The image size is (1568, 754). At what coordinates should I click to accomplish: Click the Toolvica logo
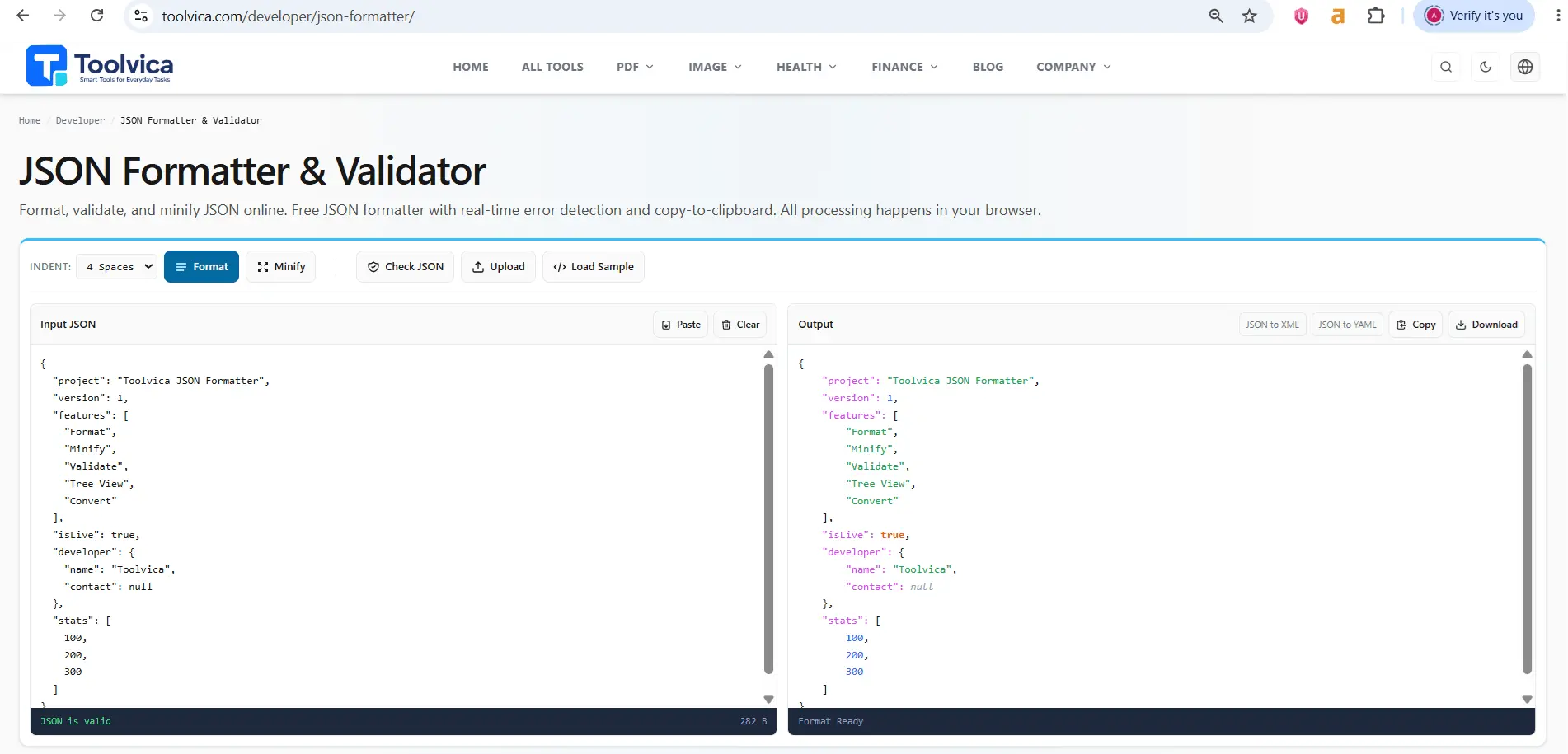100,66
